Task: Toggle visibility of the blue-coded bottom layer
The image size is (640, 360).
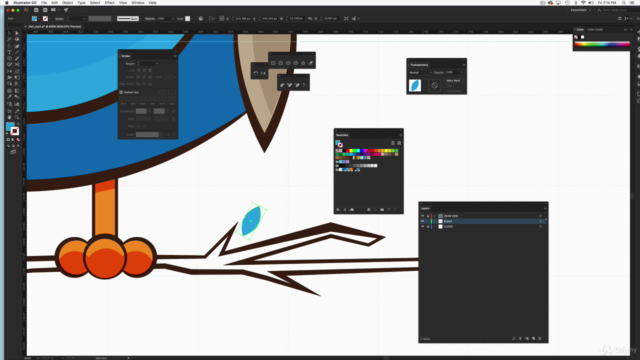Action: pyautogui.click(x=422, y=227)
